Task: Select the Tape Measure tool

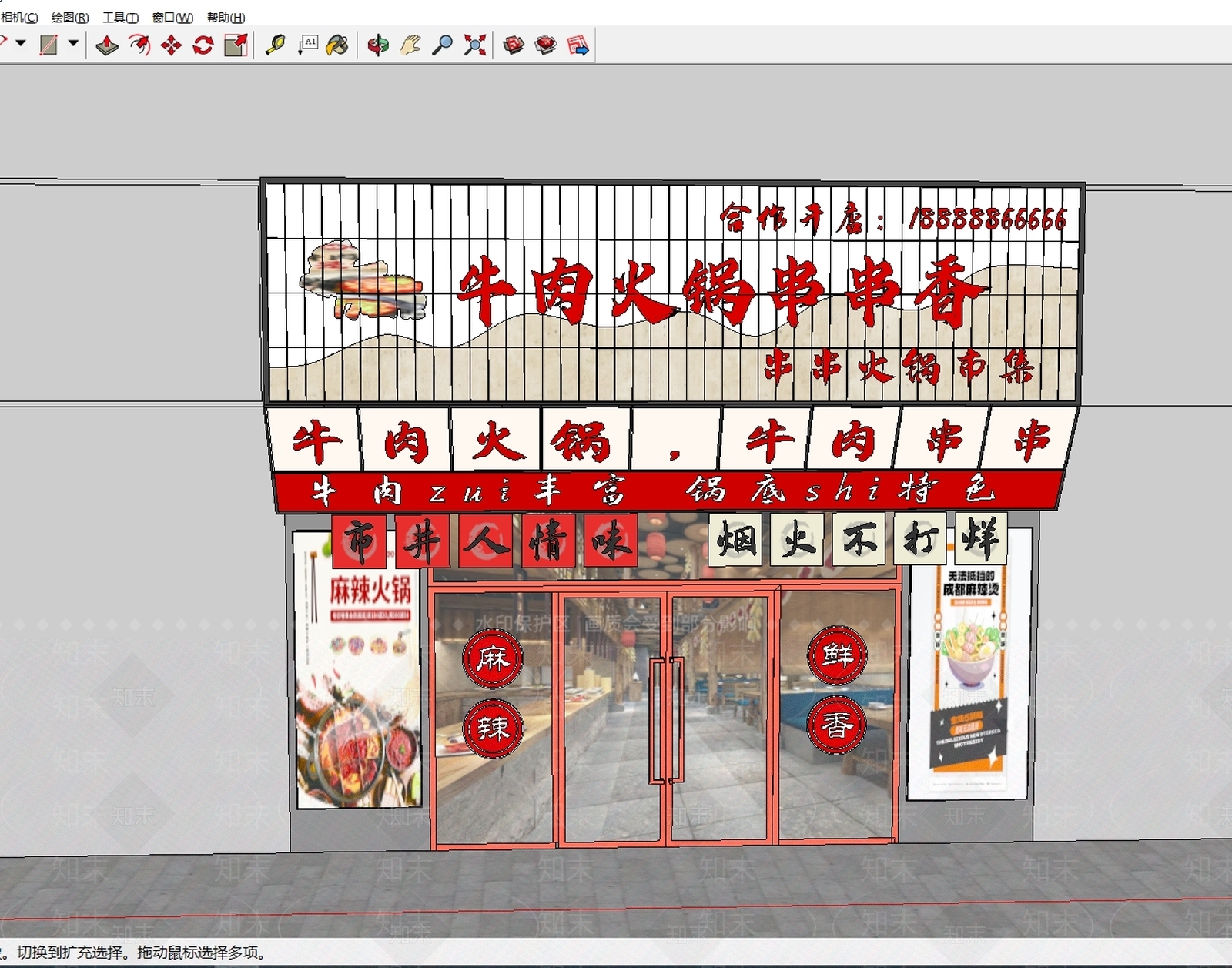Action: [x=275, y=45]
